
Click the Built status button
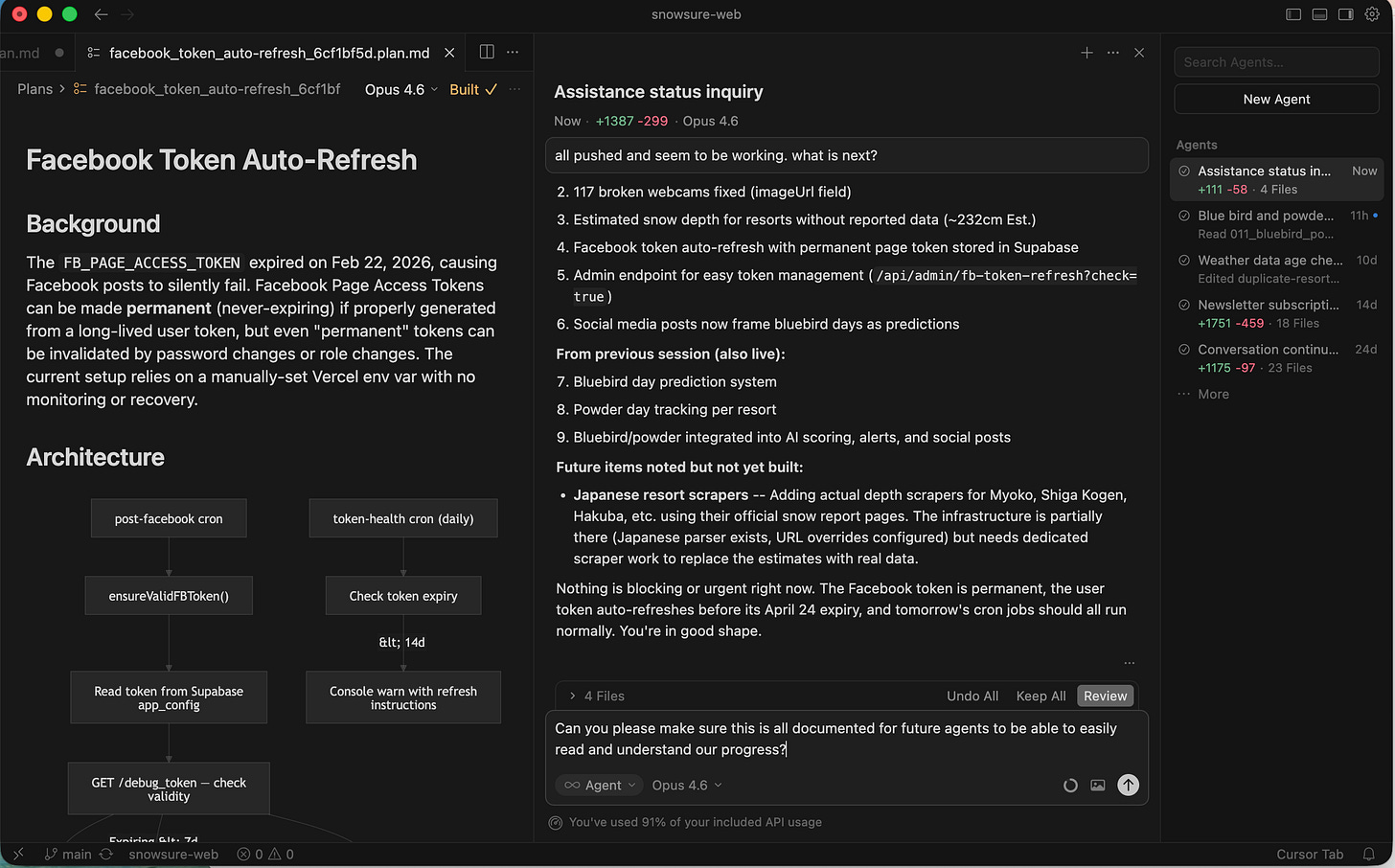(473, 89)
